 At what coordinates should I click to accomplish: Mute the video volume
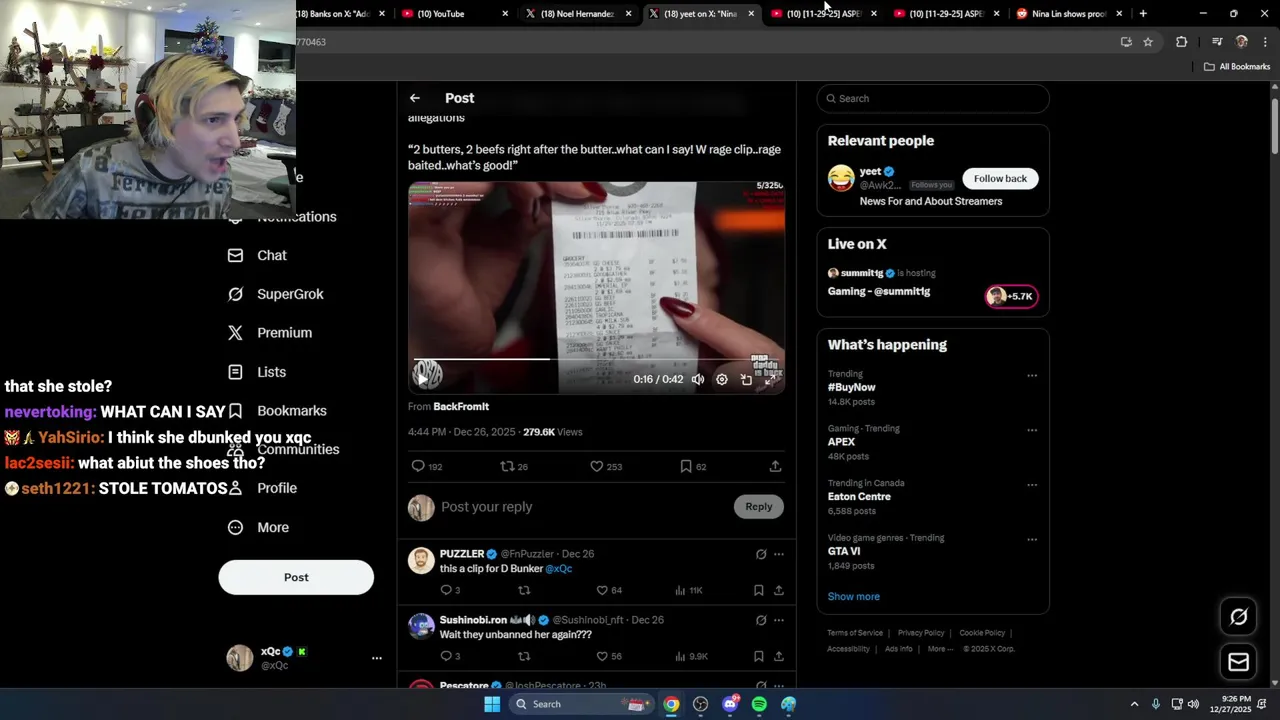[698, 380]
